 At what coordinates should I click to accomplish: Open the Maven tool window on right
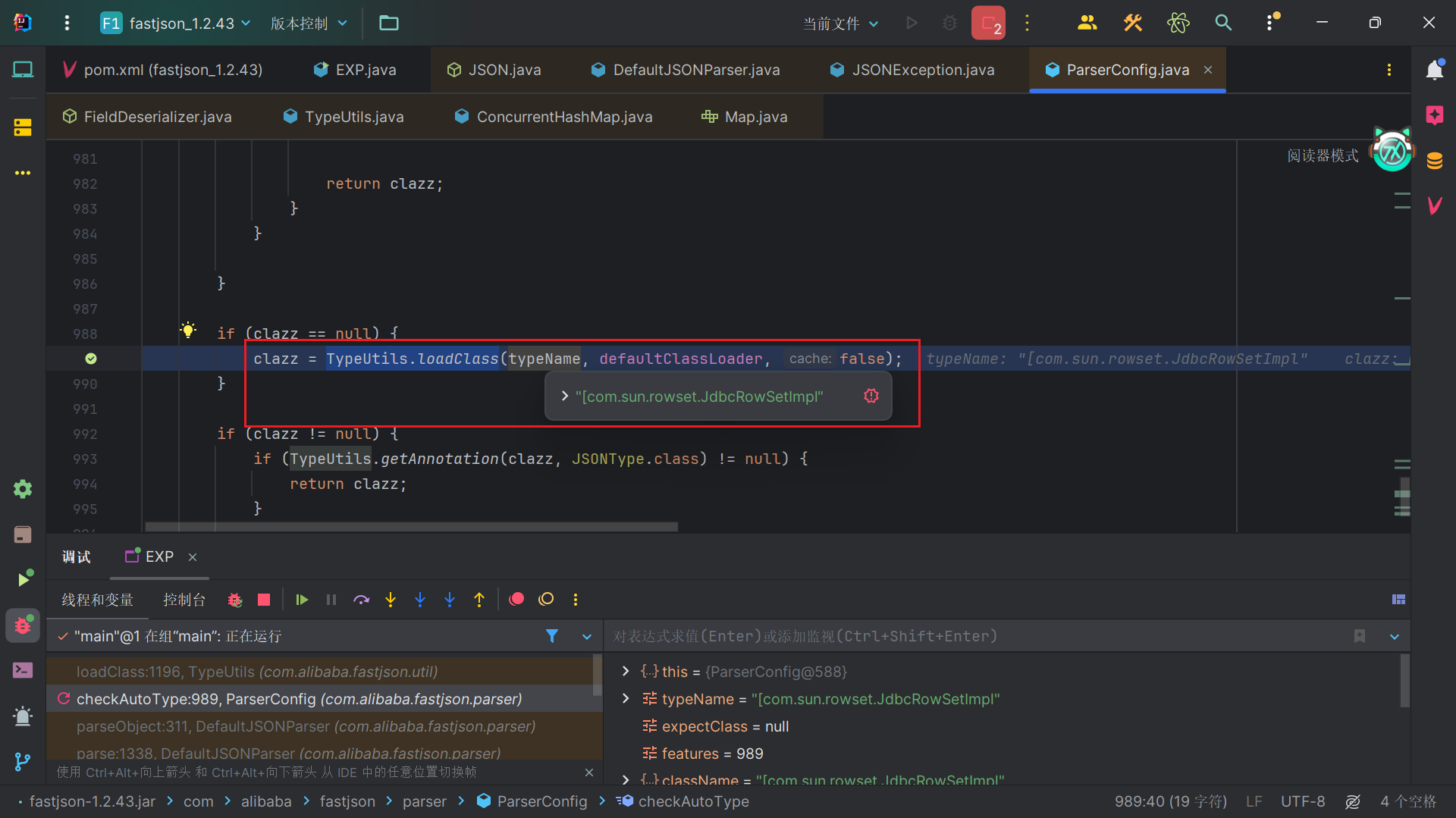[x=1434, y=205]
